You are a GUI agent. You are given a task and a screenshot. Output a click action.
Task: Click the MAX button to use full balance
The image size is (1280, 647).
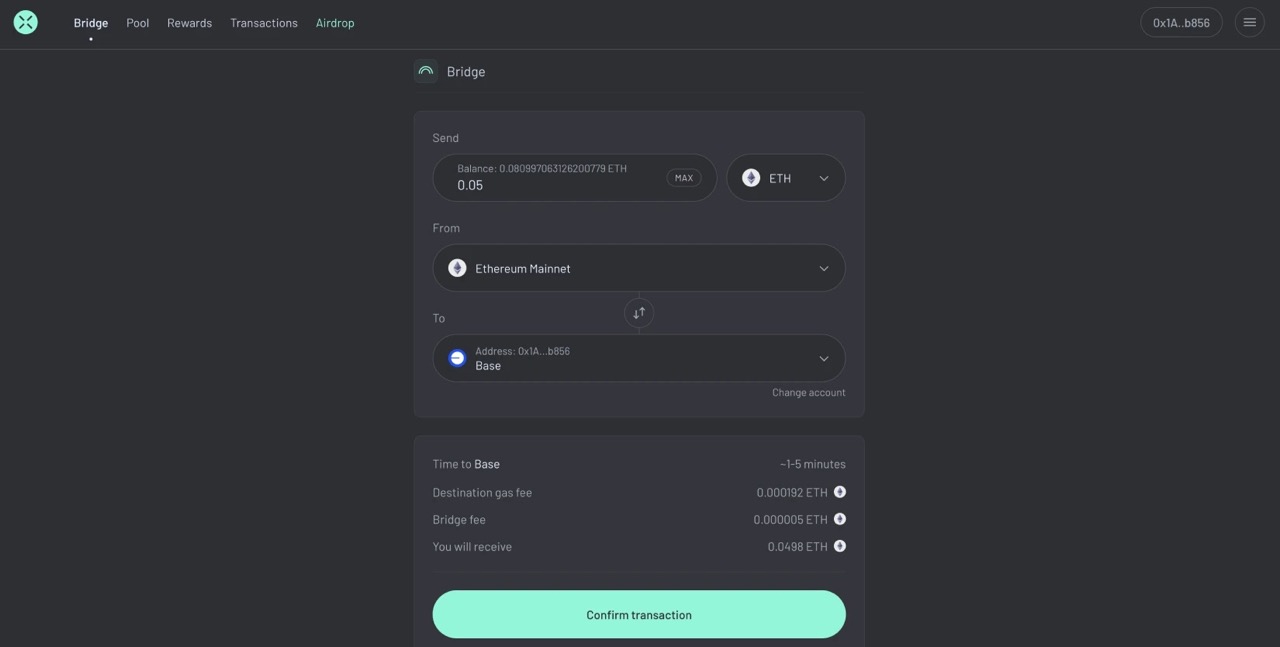(683, 176)
